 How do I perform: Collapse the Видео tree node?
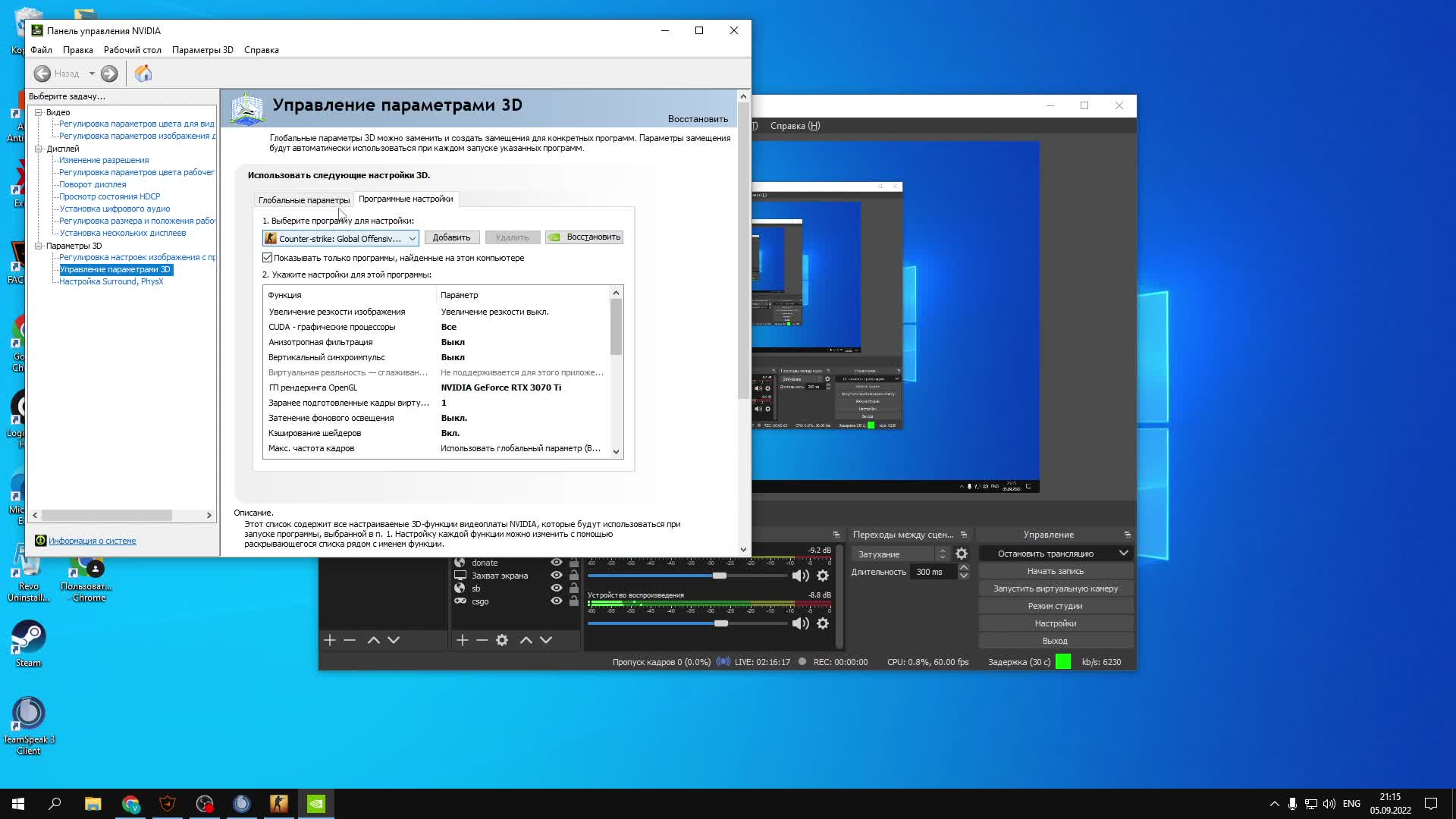(x=38, y=112)
